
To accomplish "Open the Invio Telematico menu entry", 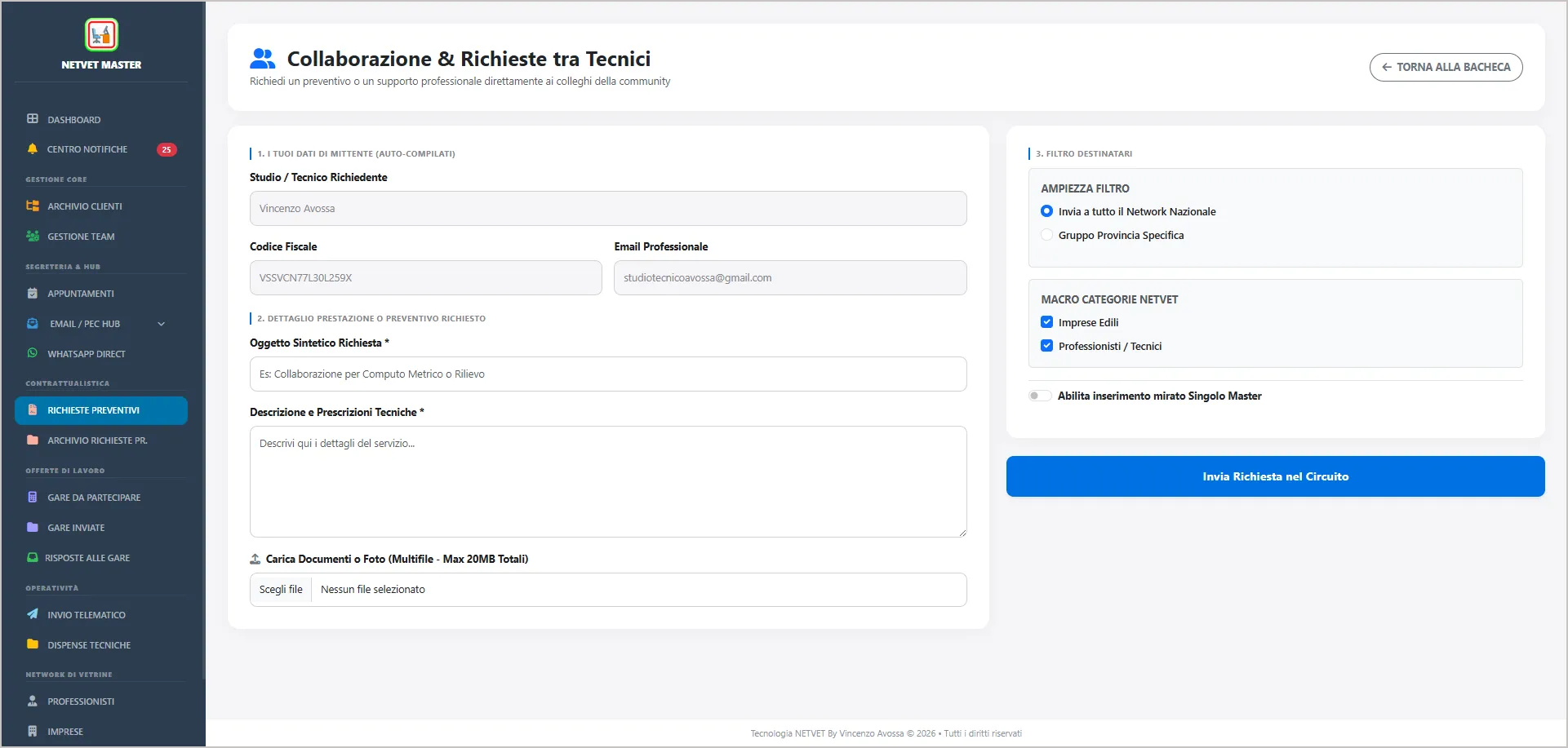I will (x=101, y=615).
